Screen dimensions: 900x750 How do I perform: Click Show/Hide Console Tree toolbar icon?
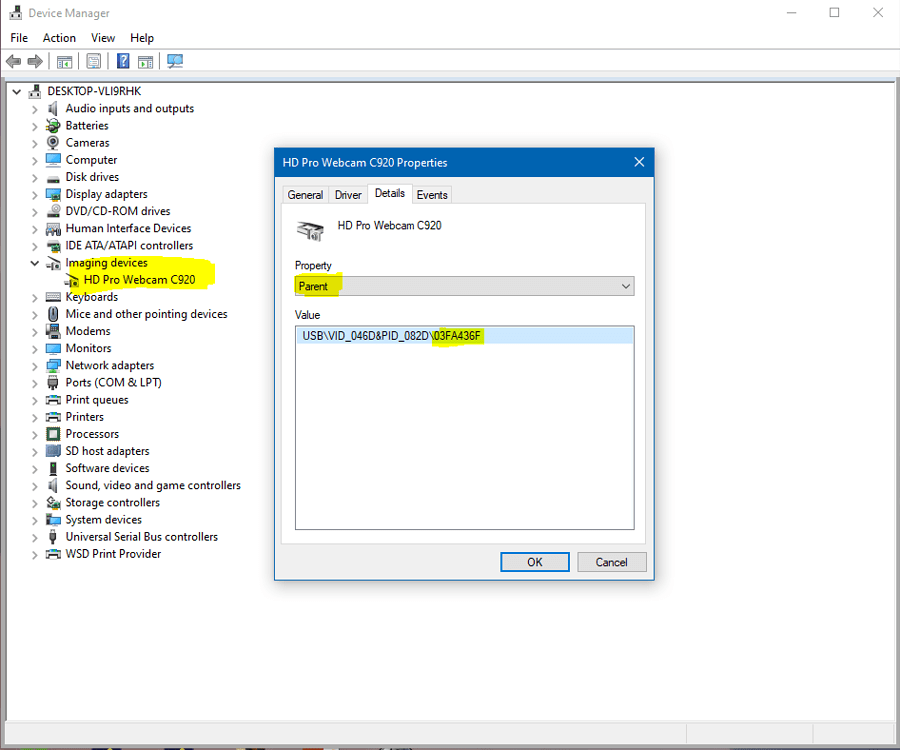[64, 61]
